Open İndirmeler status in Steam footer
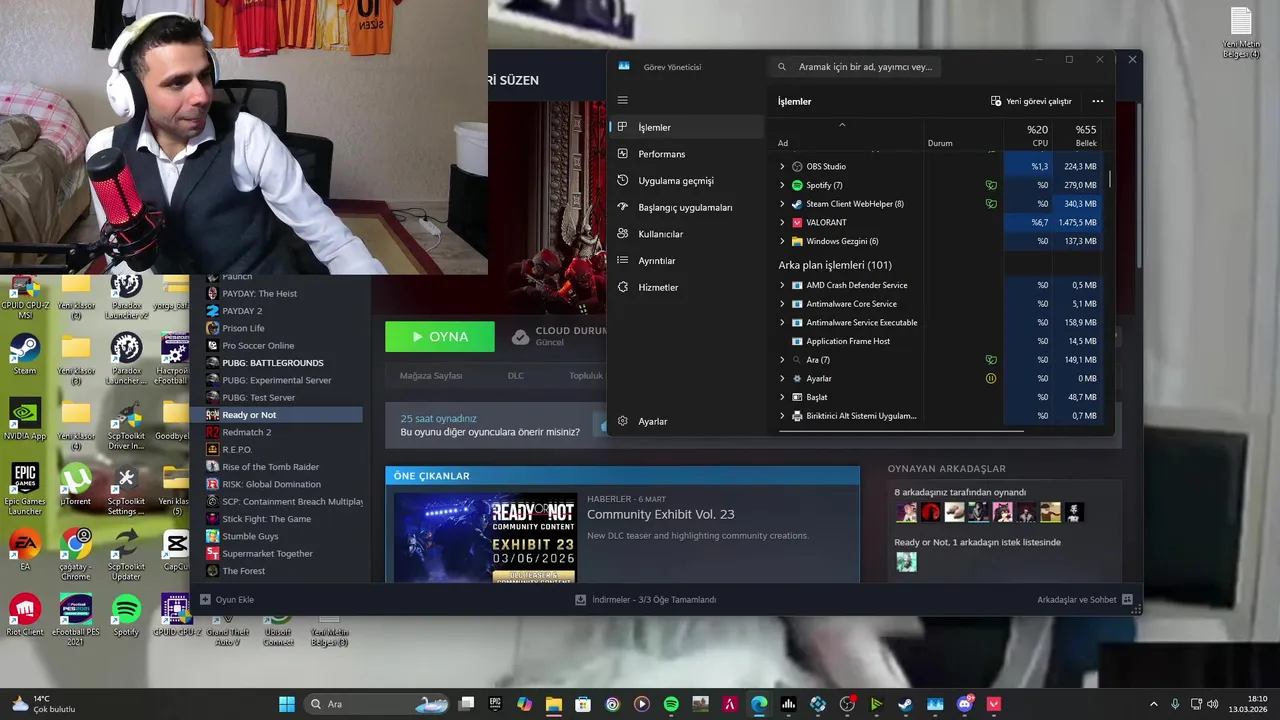Image resolution: width=1280 pixels, height=720 pixels. pos(646,600)
